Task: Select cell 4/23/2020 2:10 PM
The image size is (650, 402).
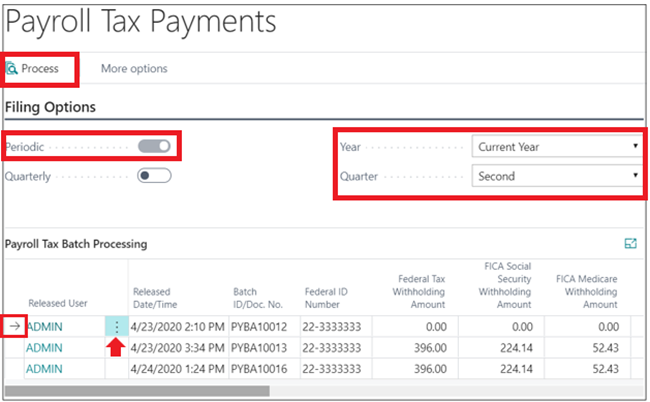Action: point(177,327)
